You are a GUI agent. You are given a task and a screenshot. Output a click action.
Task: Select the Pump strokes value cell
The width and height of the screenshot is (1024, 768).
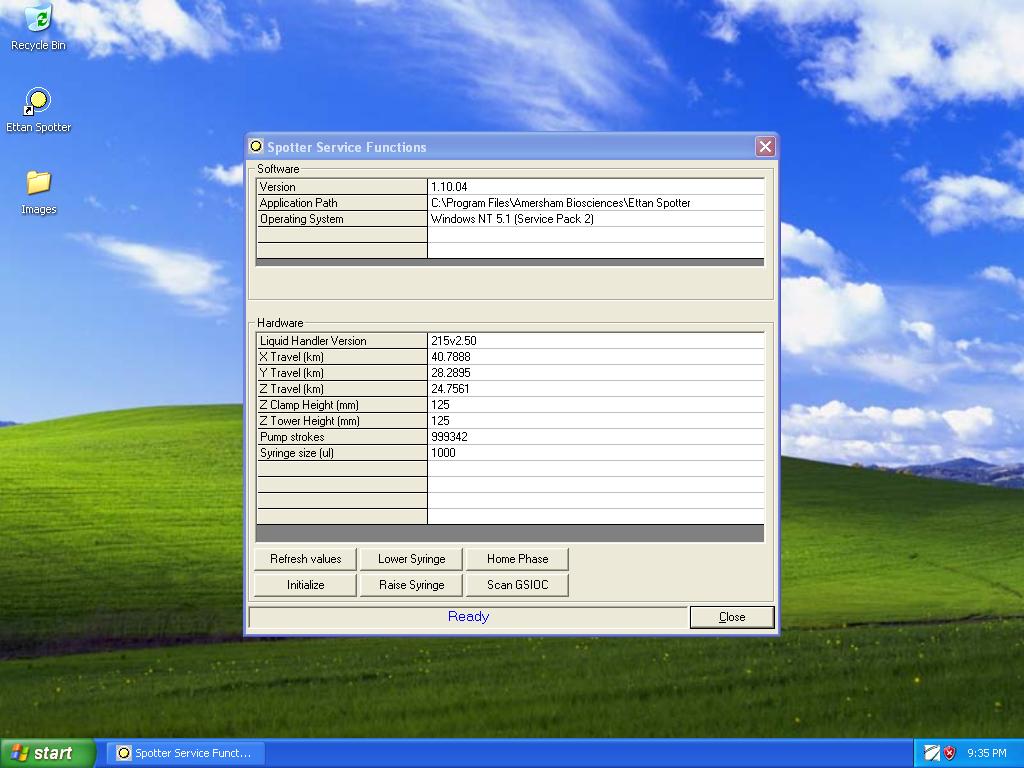595,437
